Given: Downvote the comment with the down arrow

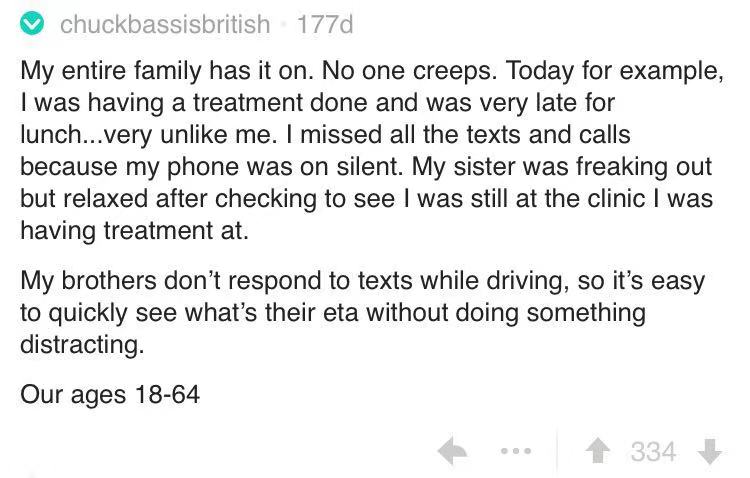Looking at the screenshot, I should click(x=709, y=451).
